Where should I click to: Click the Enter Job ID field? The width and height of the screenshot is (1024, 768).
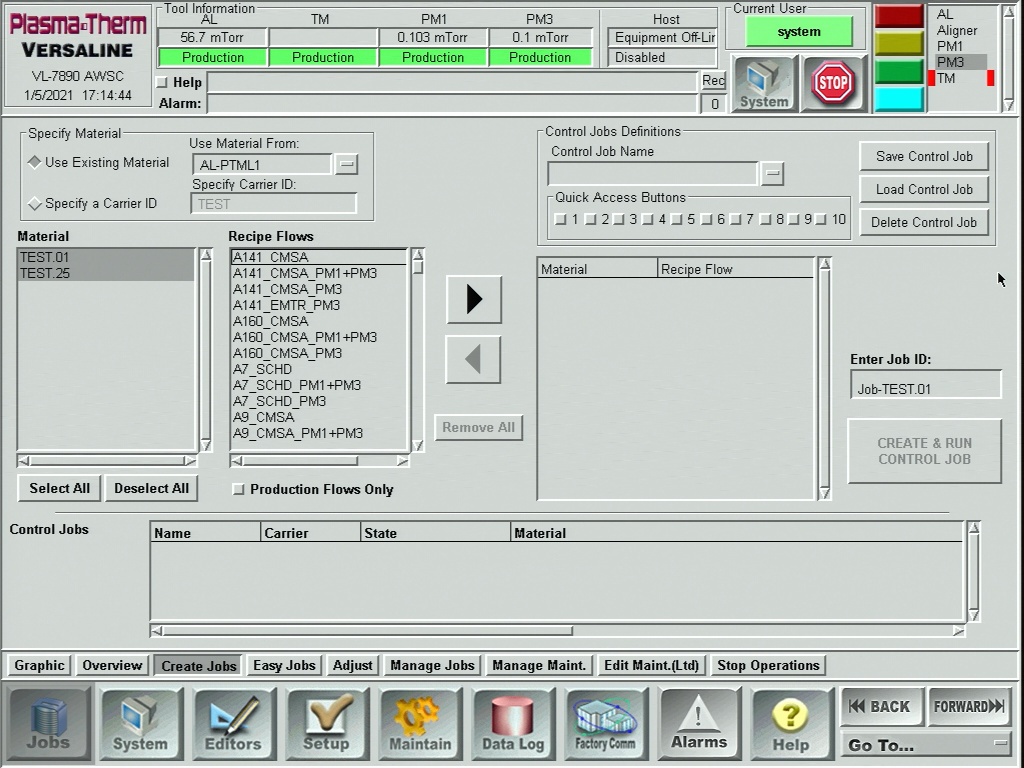click(x=925, y=389)
